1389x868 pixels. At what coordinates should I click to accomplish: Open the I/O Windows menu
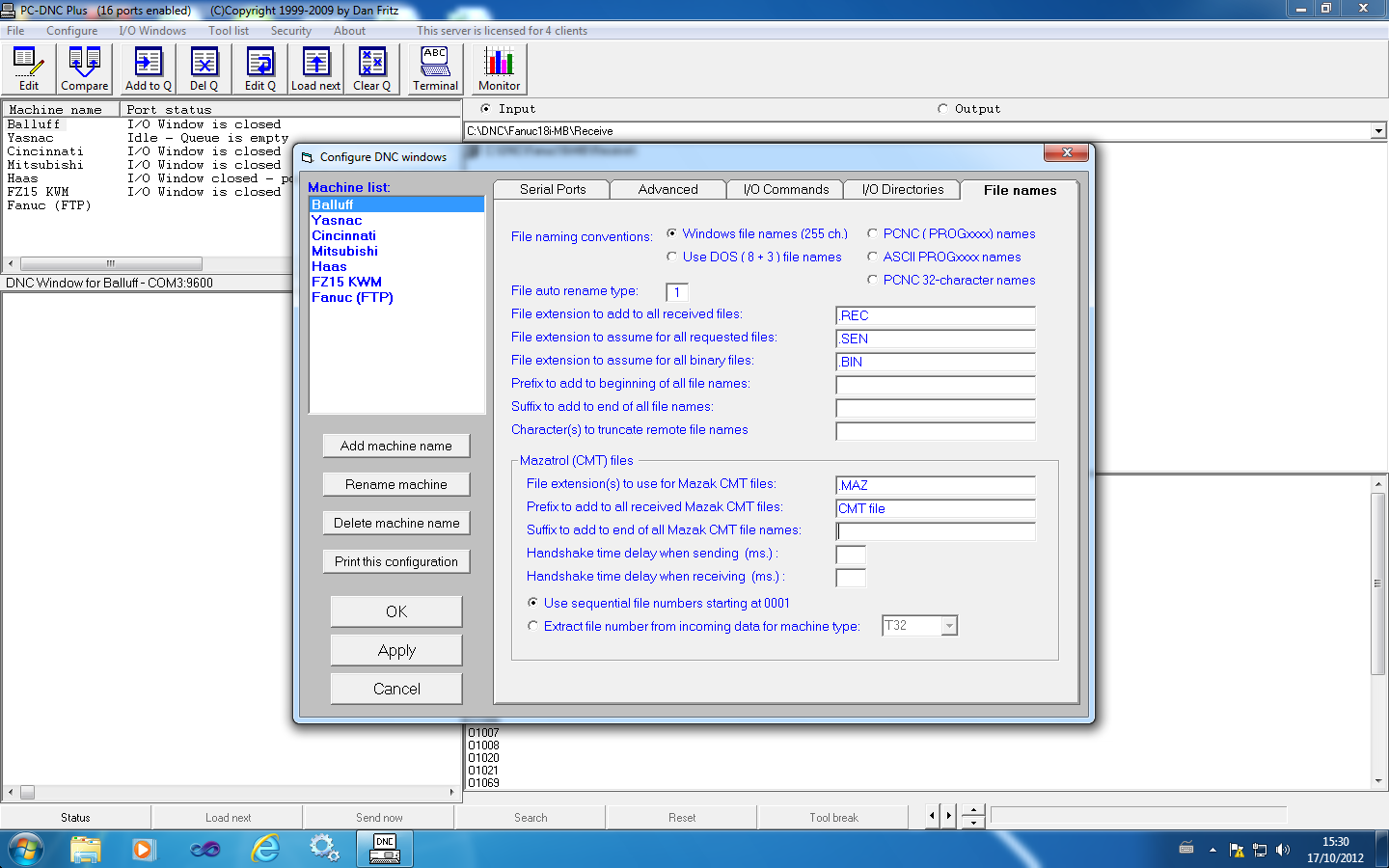[x=152, y=31]
